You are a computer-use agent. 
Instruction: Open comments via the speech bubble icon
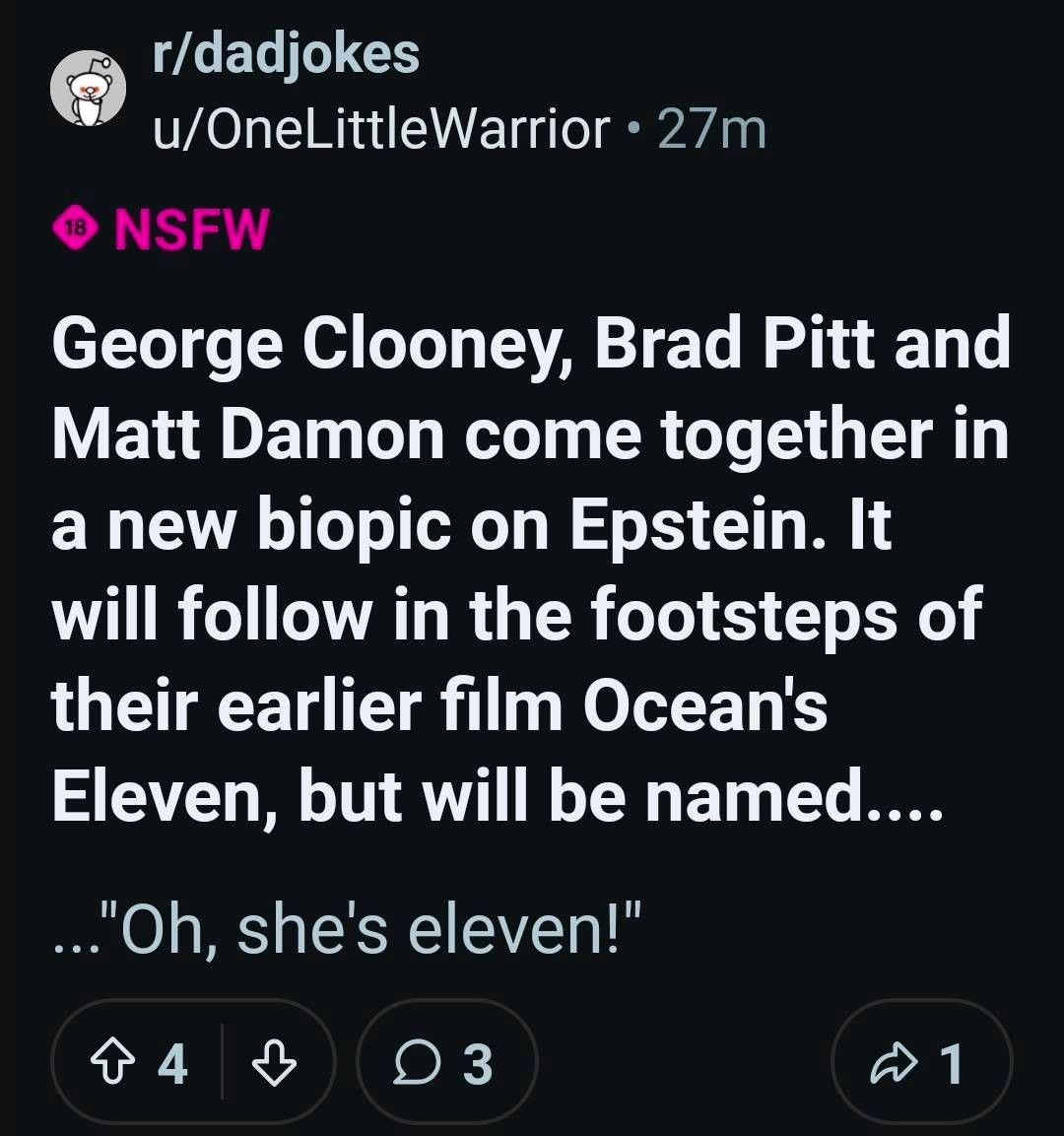[415, 1062]
